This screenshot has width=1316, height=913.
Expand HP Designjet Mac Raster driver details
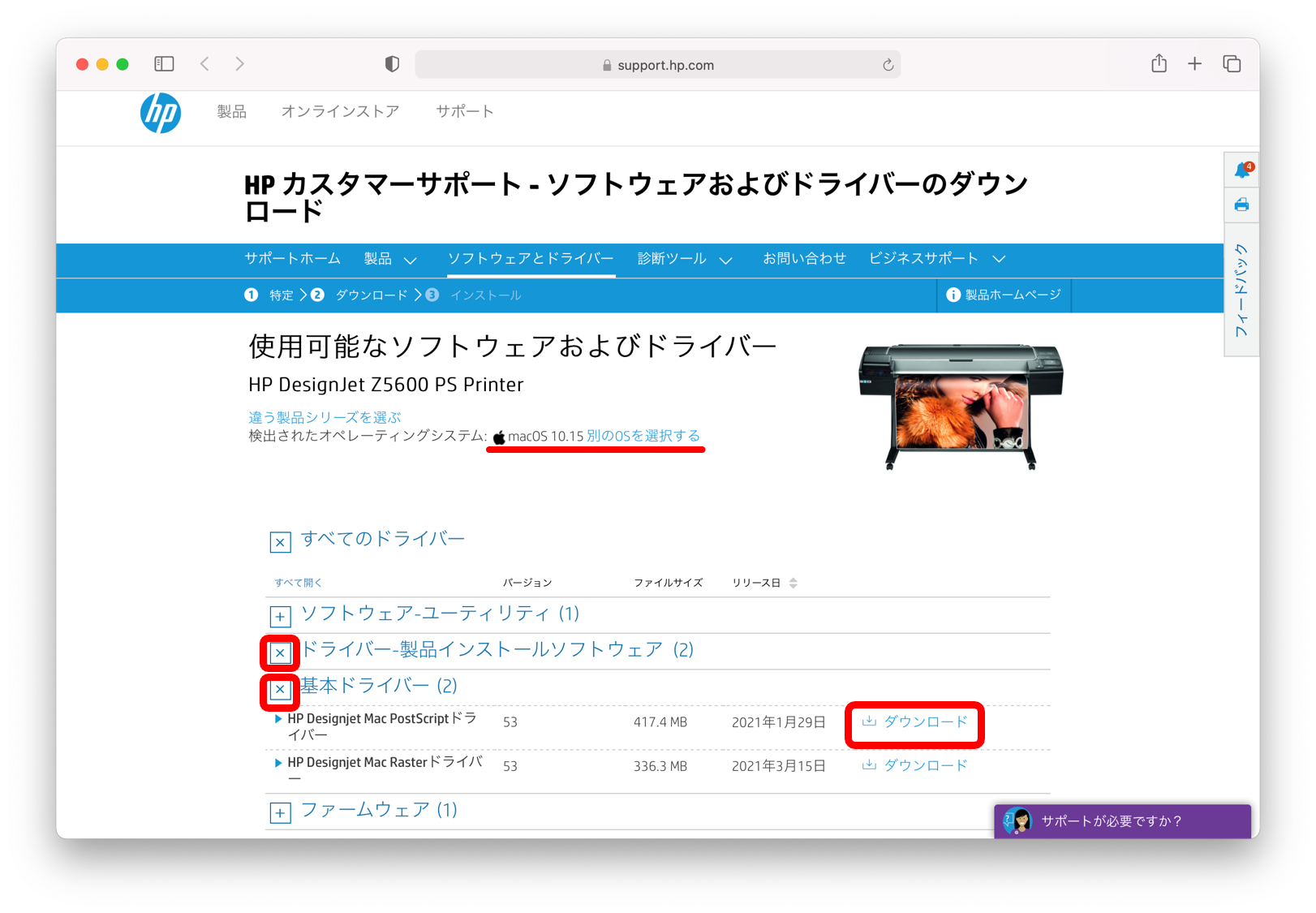278,763
